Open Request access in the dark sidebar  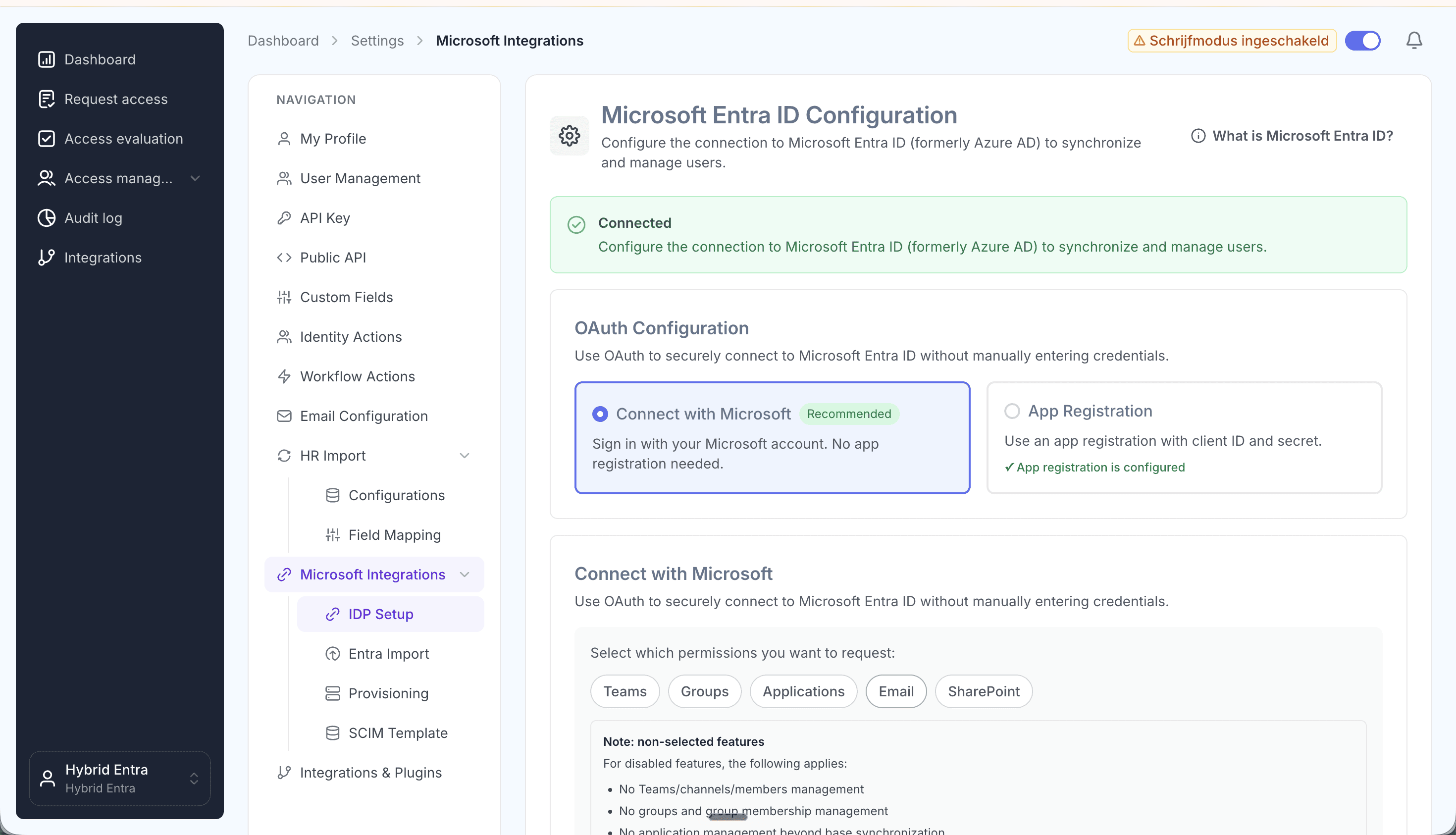[x=119, y=99]
